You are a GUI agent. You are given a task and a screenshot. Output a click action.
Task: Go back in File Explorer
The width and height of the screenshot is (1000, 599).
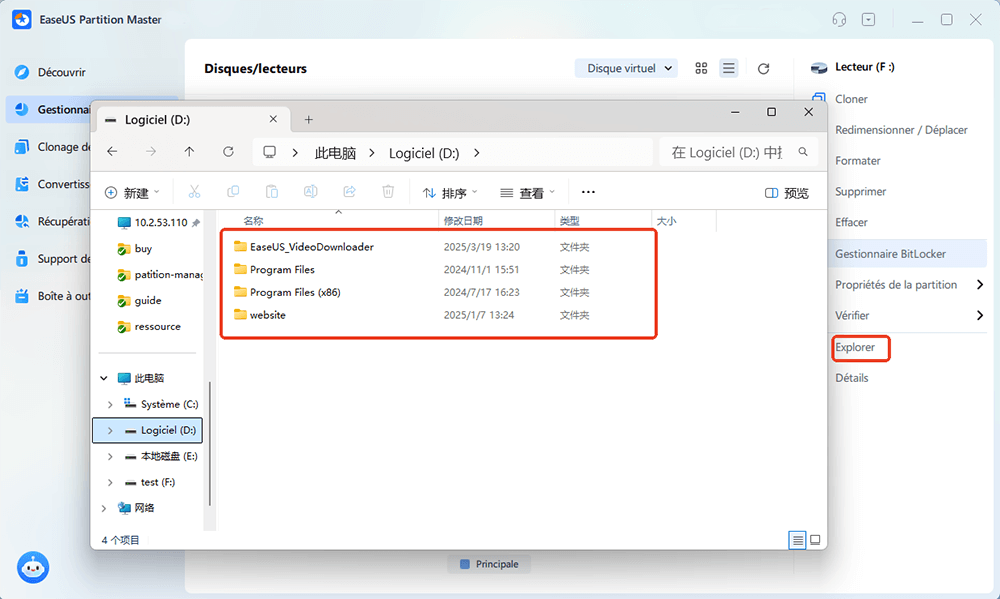pyautogui.click(x=112, y=152)
